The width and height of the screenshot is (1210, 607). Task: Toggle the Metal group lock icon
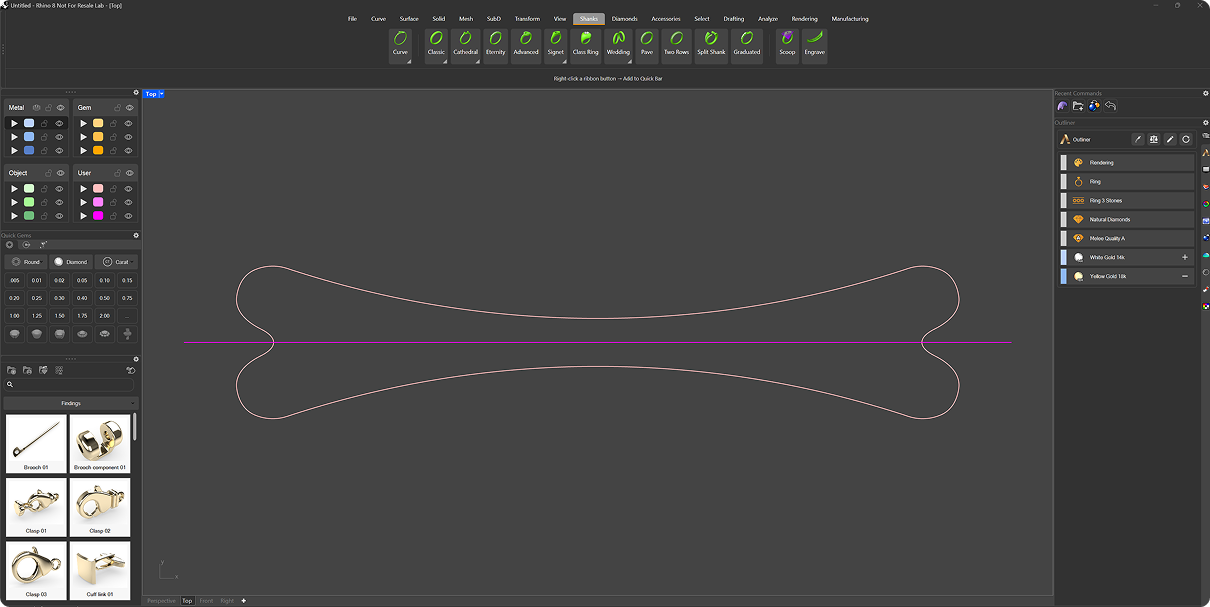click(x=49, y=107)
